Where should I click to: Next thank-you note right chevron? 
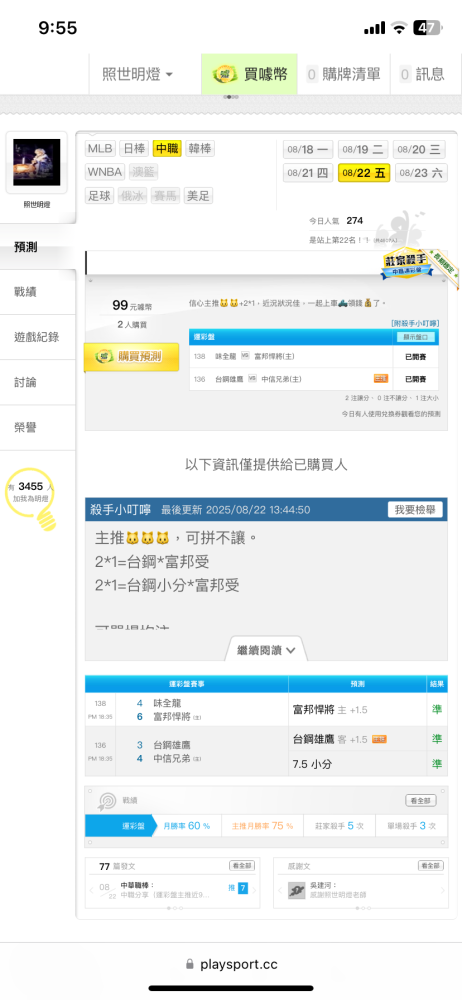(x=443, y=890)
